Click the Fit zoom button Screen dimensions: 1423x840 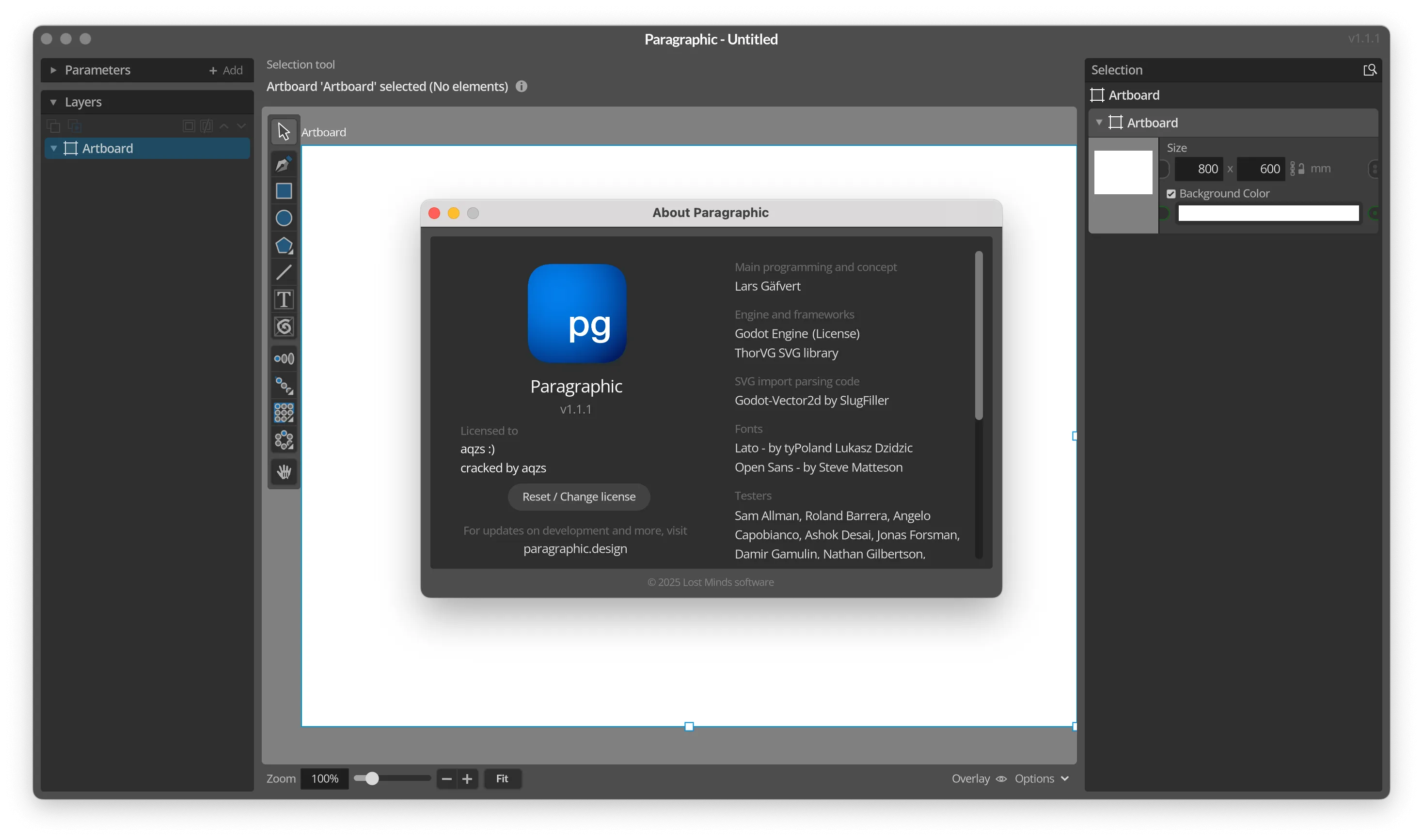point(502,778)
